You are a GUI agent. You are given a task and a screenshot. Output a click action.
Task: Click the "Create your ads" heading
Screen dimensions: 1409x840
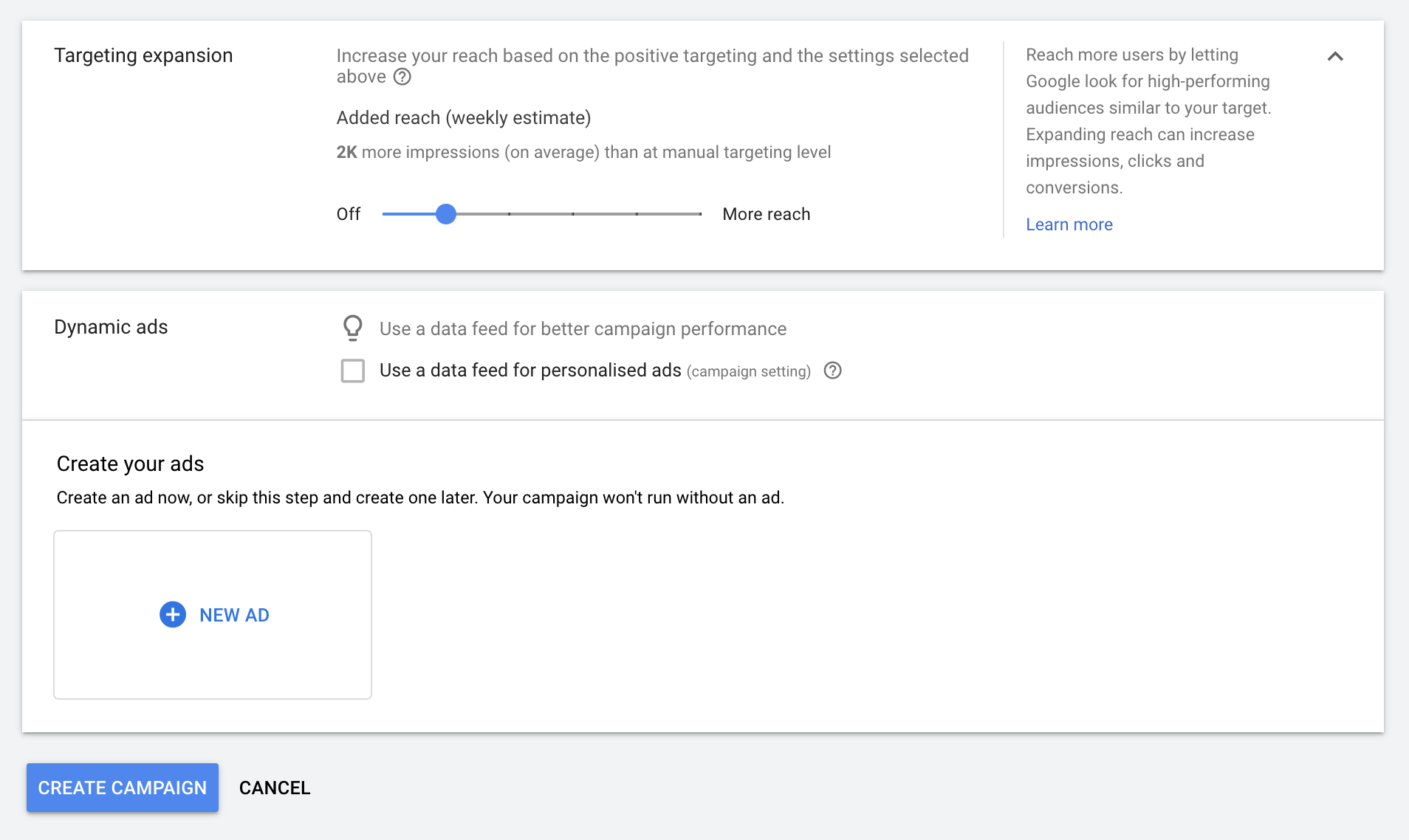[130, 464]
